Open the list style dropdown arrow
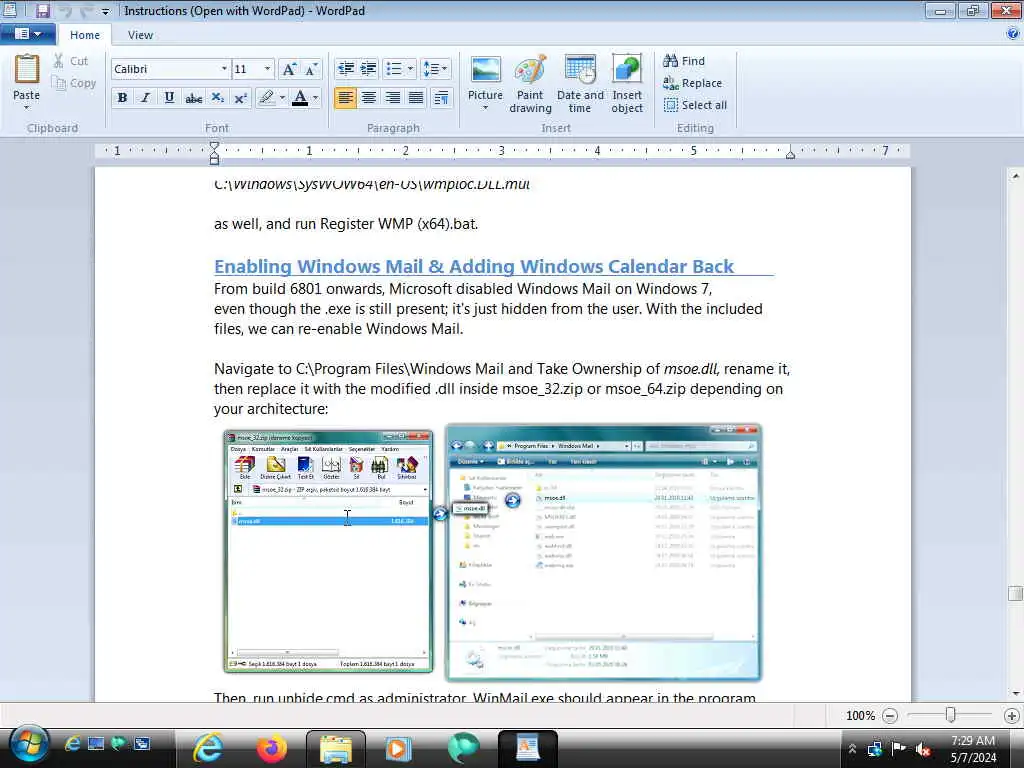Viewport: 1024px width, 768px height. point(410,69)
